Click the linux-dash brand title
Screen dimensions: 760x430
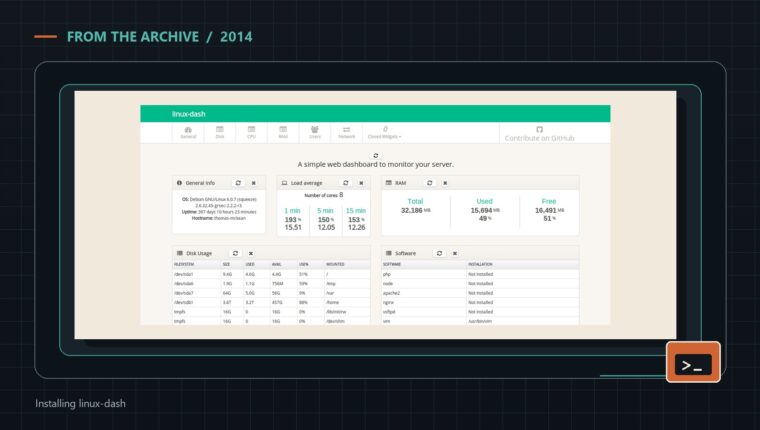pyautogui.click(x=189, y=114)
